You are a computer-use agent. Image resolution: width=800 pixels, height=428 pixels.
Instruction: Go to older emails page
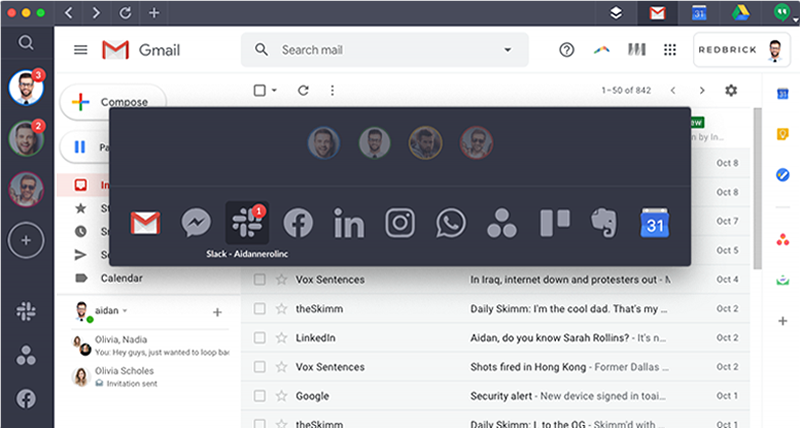click(x=702, y=90)
